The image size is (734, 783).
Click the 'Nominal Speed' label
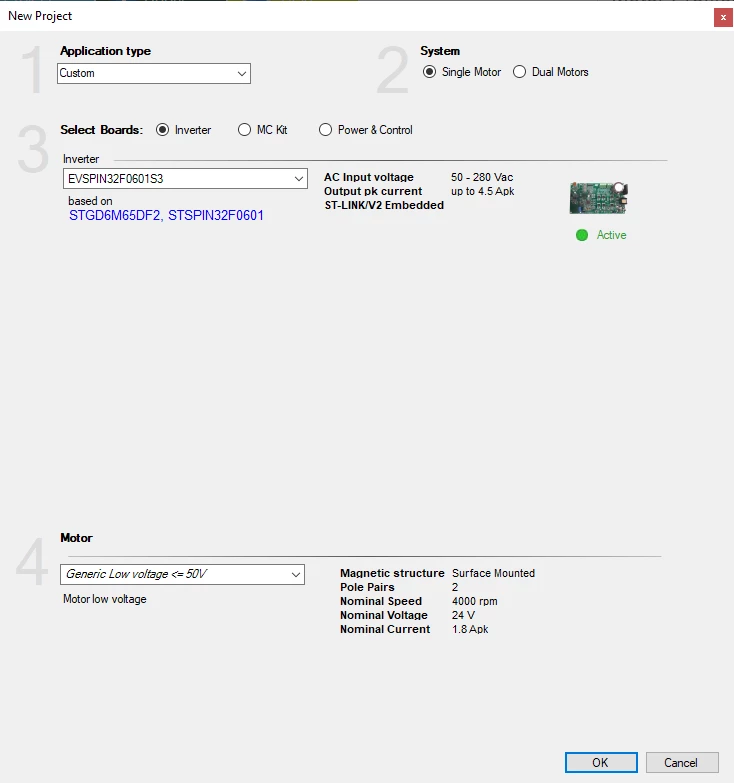[381, 601]
